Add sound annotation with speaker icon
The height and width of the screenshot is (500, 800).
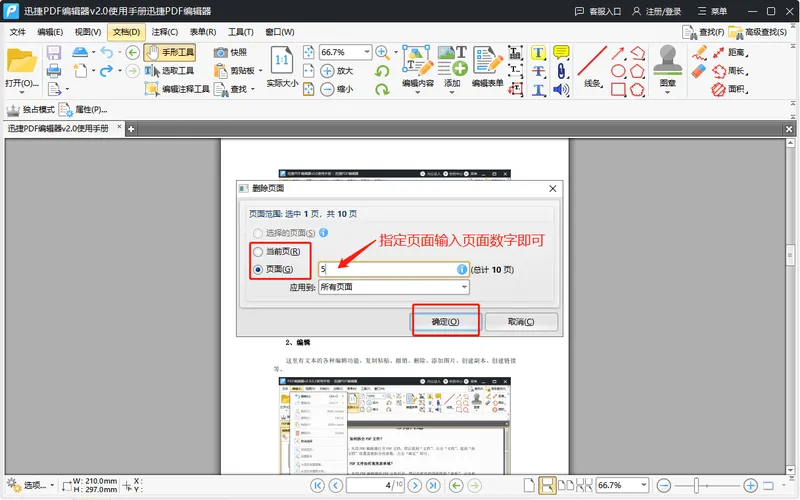click(561, 90)
